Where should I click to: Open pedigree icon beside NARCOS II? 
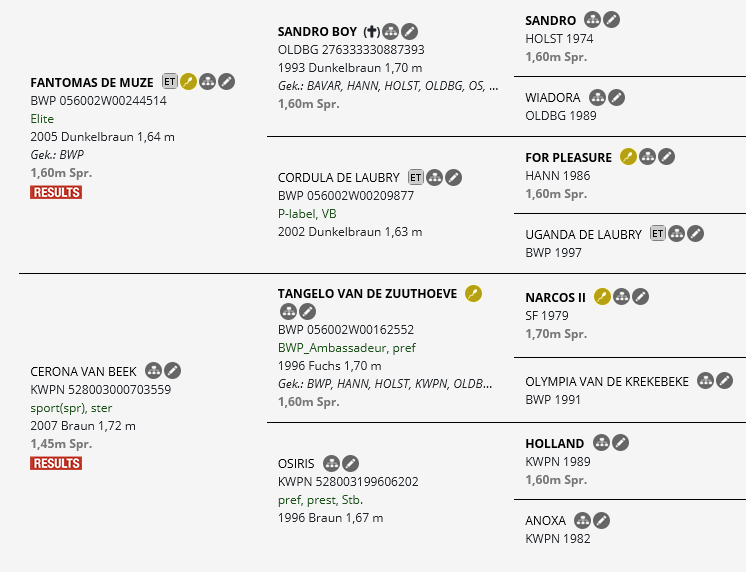click(x=621, y=296)
